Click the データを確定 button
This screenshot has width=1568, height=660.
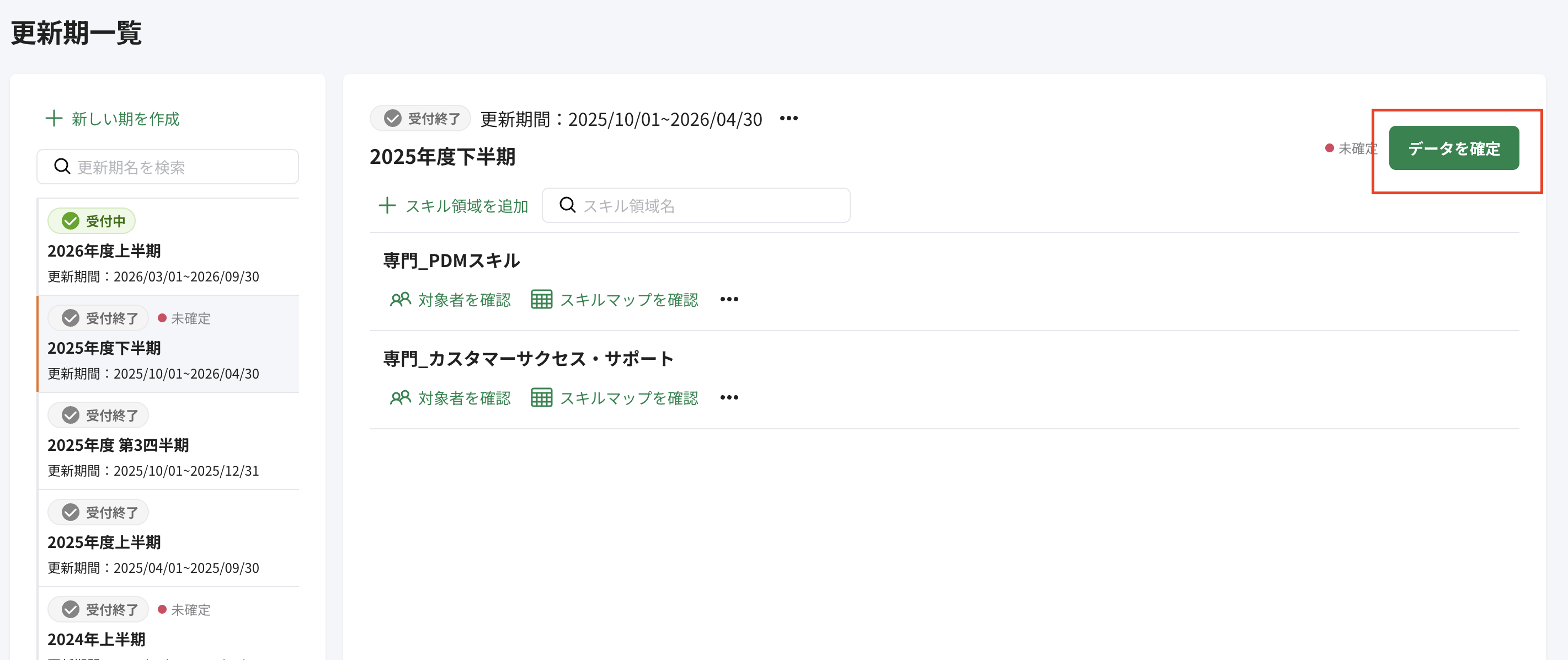1454,148
